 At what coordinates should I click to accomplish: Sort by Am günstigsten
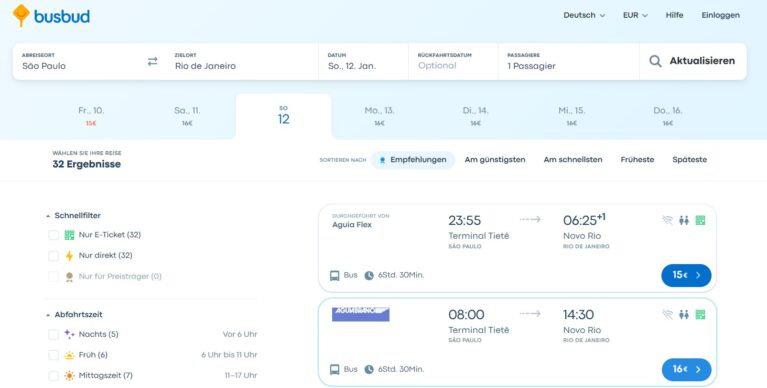(495, 160)
